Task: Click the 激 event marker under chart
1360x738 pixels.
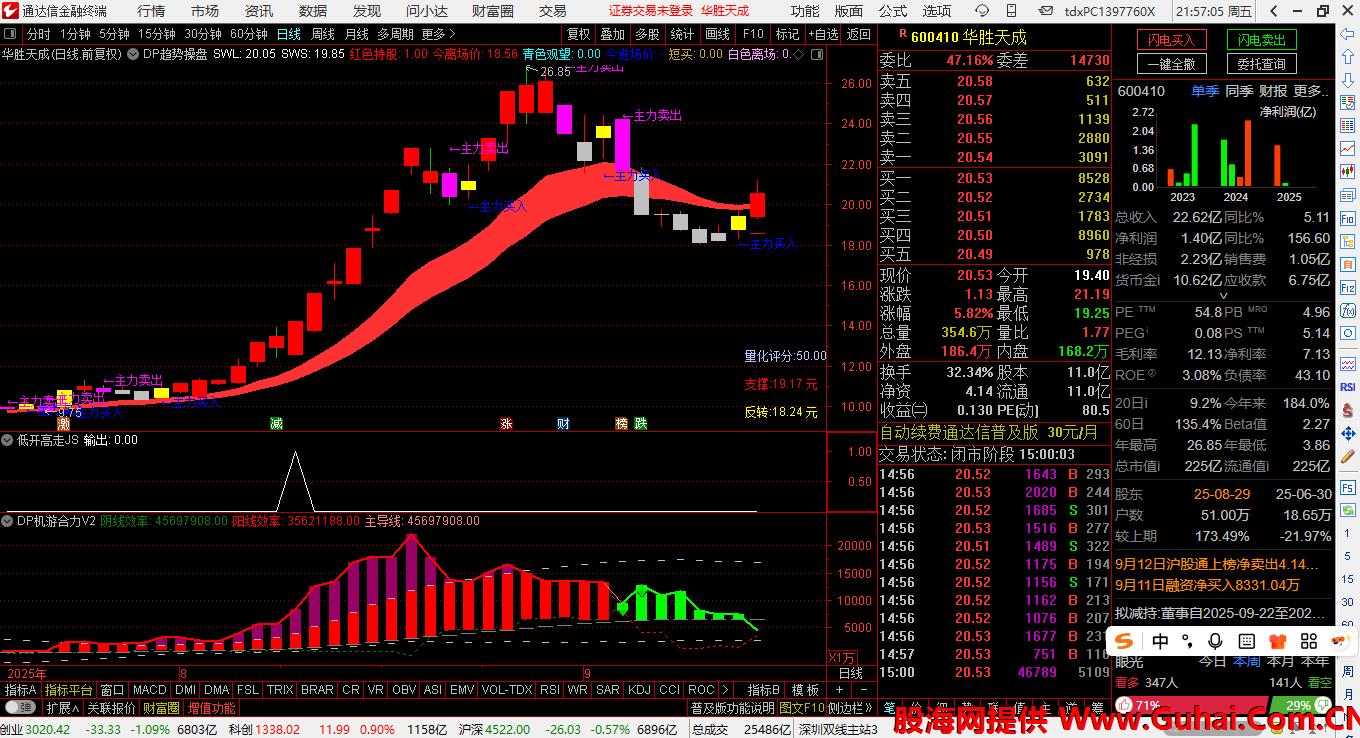Action: [x=63, y=424]
